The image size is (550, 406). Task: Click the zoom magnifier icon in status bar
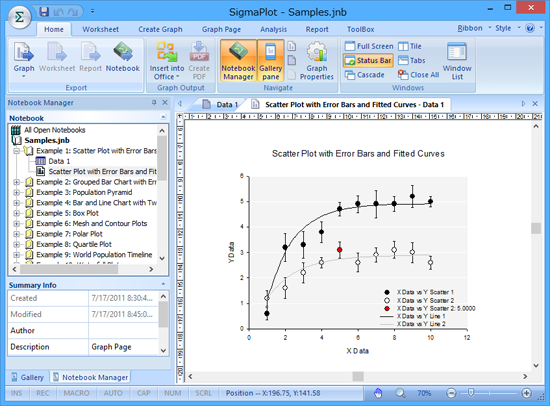pyautogui.click(x=400, y=393)
